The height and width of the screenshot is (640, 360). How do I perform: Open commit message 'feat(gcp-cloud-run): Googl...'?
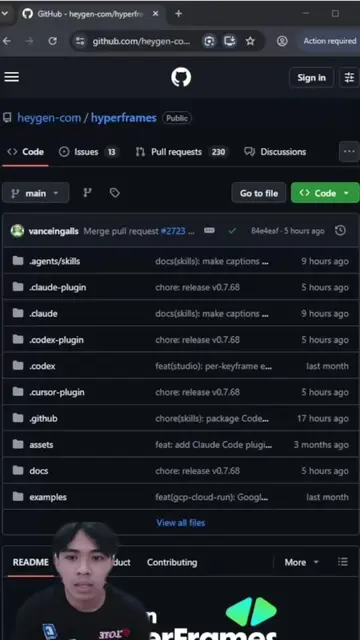tap(212, 497)
